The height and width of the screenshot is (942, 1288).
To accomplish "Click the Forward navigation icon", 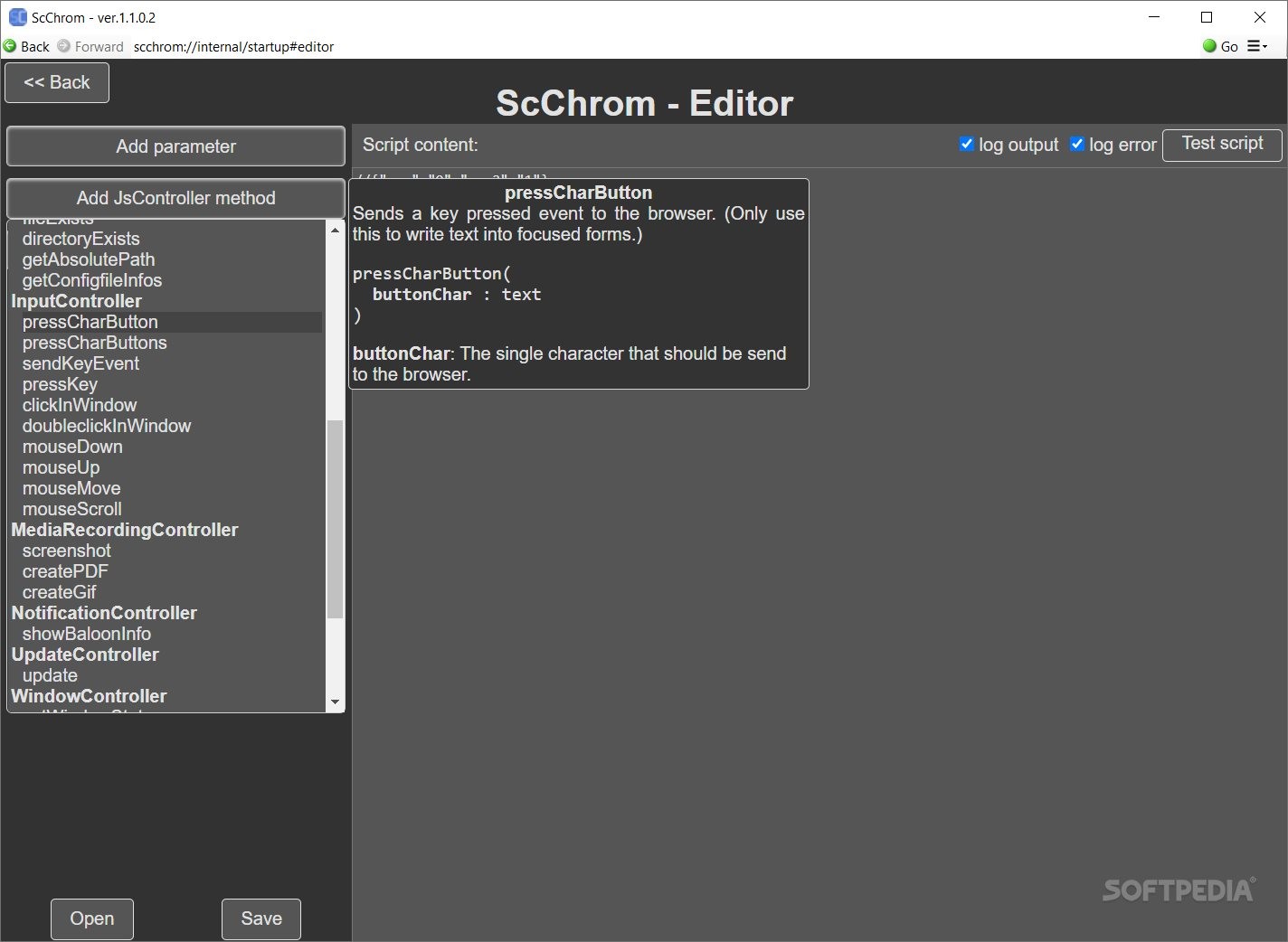I will [x=63, y=46].
